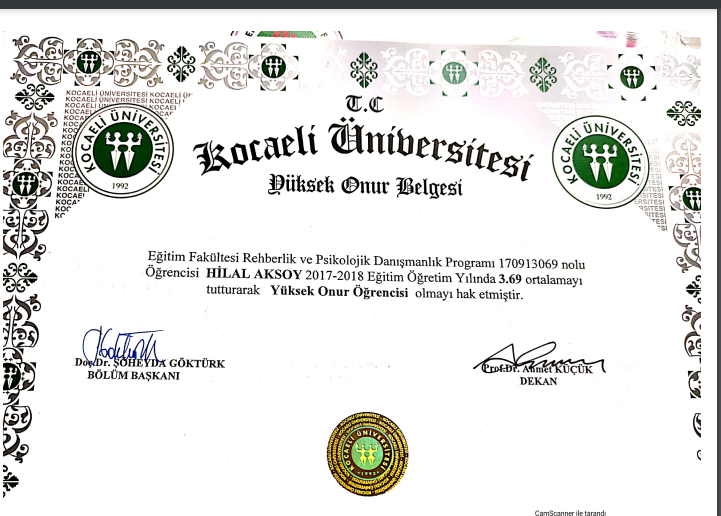This screenshot has width=721, height=516.
Task: Click the green four-leaf ornament in top border
Action: (181, 64)
